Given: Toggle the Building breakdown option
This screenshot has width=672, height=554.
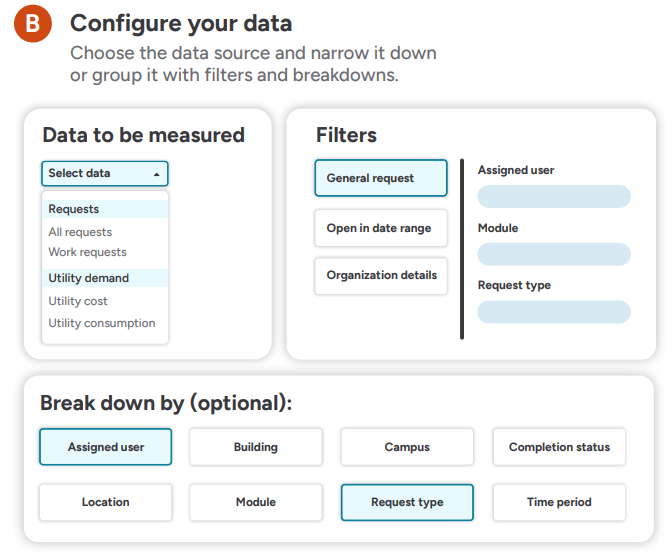Looking at the screenshot, I should coord(256,447).
